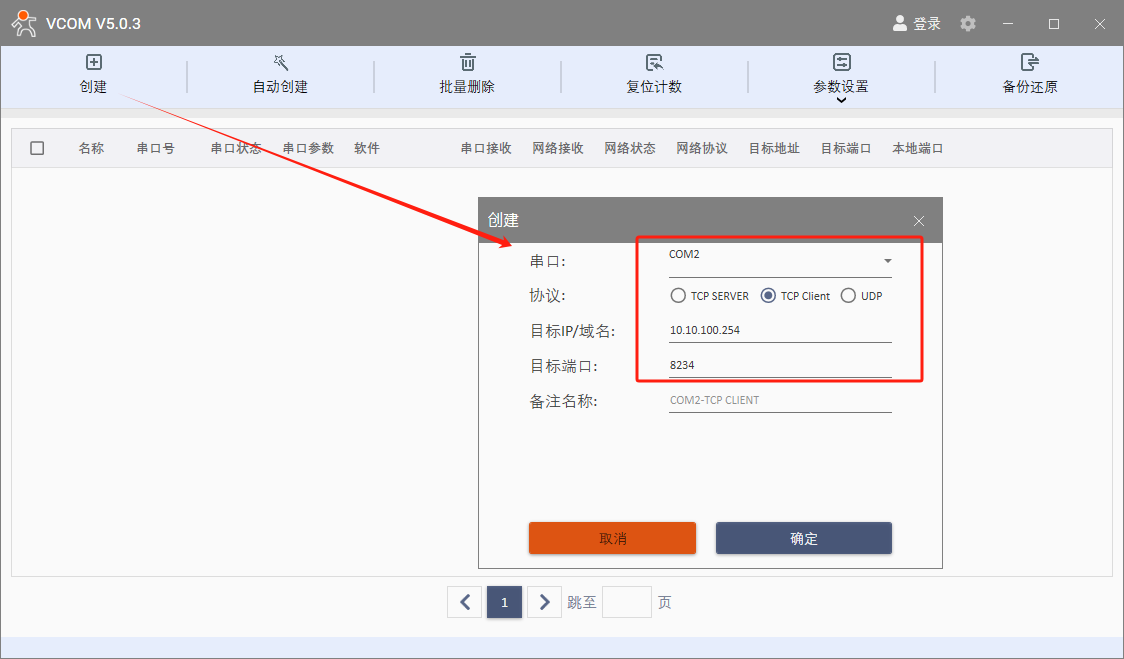1124x659 pixels.
Task: Open the gear settings icon in title bar
Action: click(968, 23)
